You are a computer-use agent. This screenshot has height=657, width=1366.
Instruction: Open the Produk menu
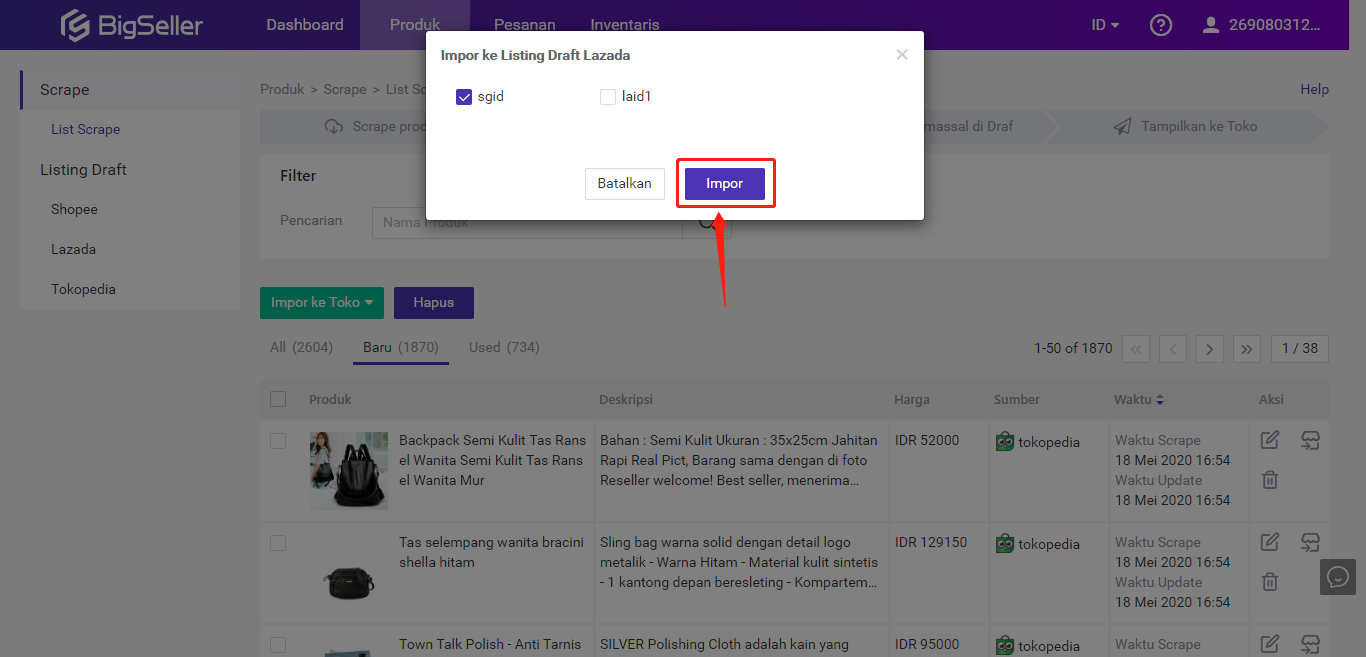(x=415, y=25)
